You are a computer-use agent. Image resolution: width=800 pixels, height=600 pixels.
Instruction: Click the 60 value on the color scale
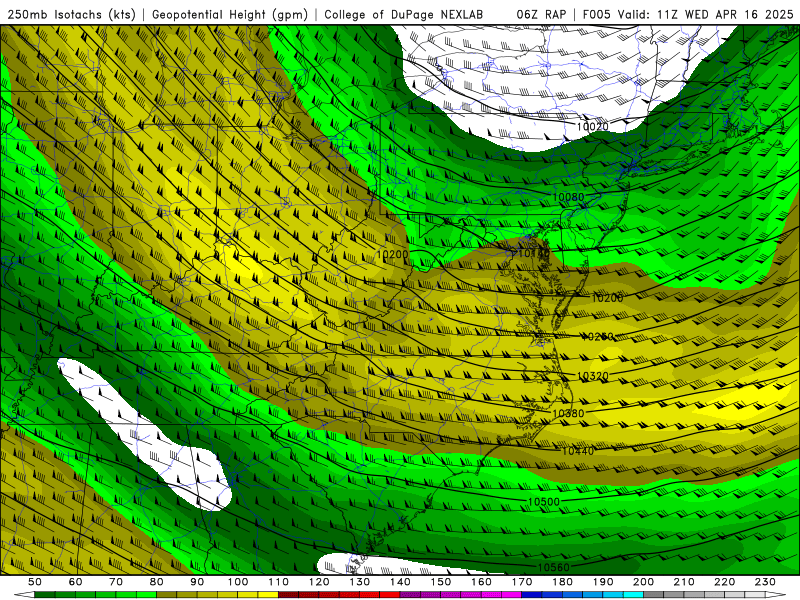(x=76, y=582)
